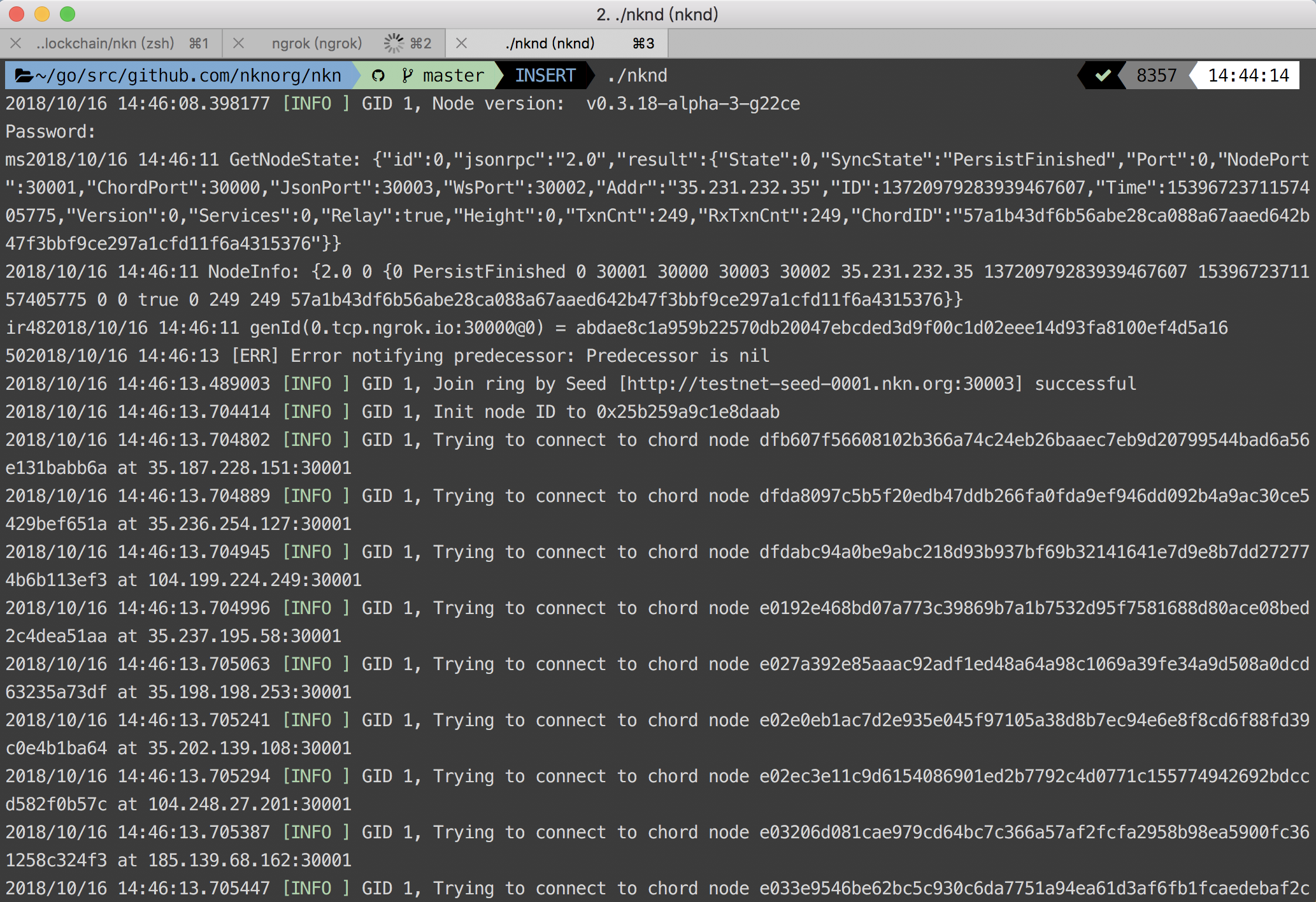Image resolution: width=1316 pixels, height=902 pixels.
Task: Click the Password: prompt line
Action: (51, 132)
